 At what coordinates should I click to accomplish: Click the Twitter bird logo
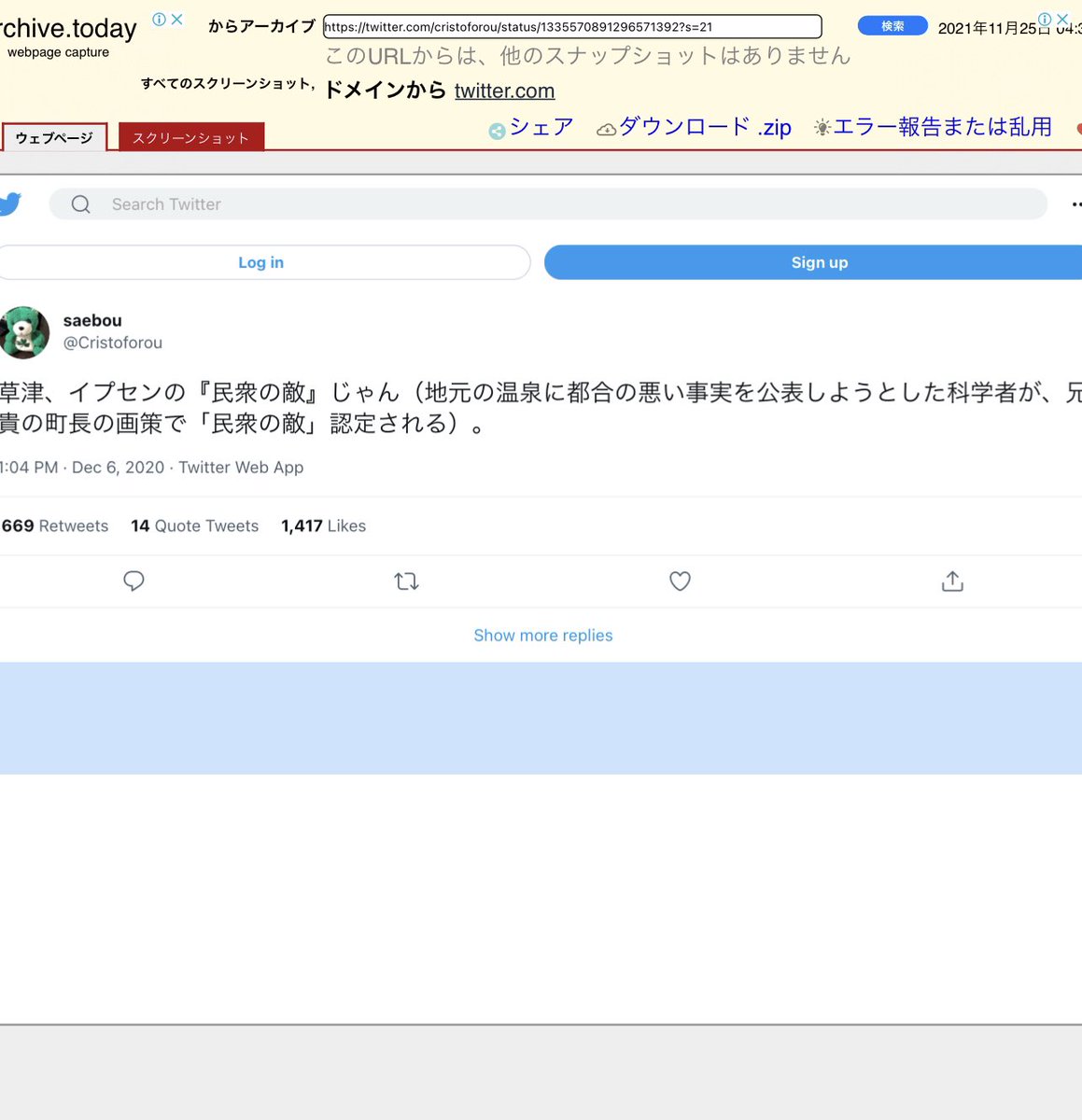[10, 203]
